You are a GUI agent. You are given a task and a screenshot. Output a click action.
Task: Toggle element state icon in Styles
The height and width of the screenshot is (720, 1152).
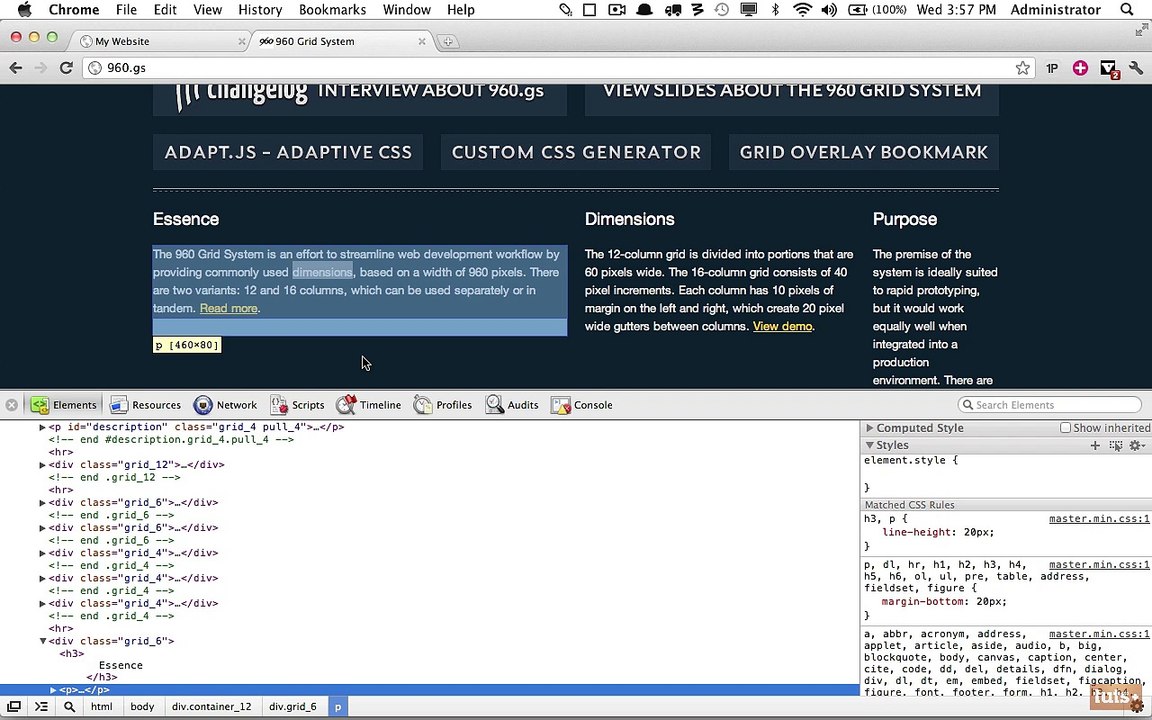pos(1115,445)
